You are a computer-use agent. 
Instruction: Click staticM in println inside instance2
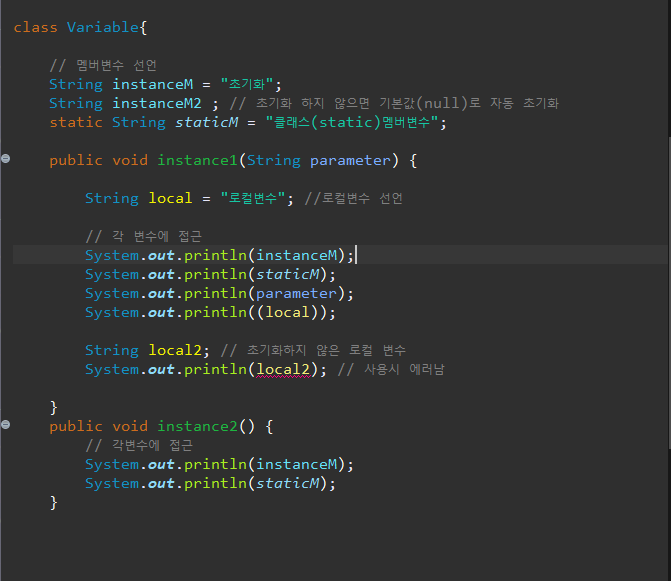click(x=288, y=483)
